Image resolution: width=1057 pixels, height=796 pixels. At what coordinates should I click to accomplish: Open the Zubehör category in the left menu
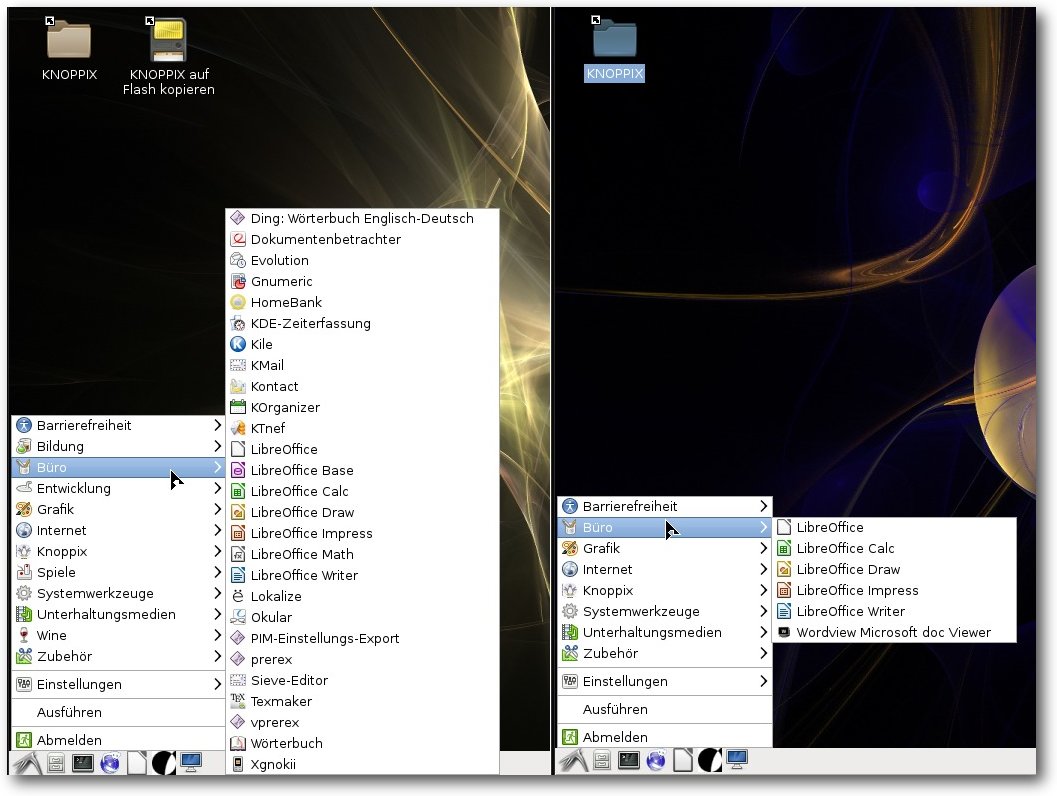(x=118, y=656)
